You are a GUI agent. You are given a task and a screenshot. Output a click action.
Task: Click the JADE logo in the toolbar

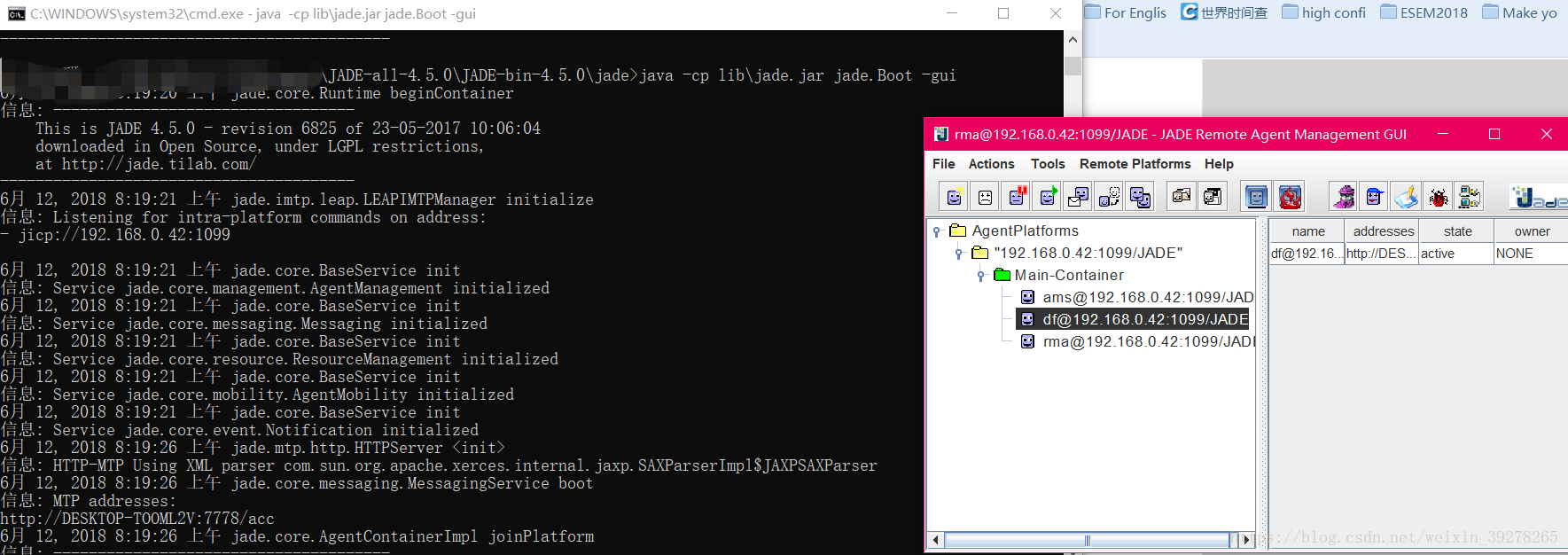pyautogui.click(x=1540, y=197)
